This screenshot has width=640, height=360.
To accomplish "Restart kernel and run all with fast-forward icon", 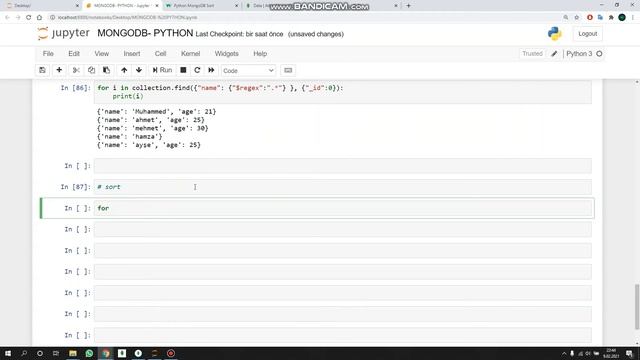I will coord(211,70).
